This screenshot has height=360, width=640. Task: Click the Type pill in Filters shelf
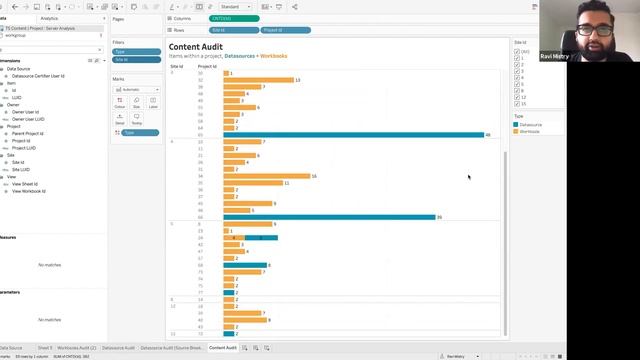tap(136, 52)
